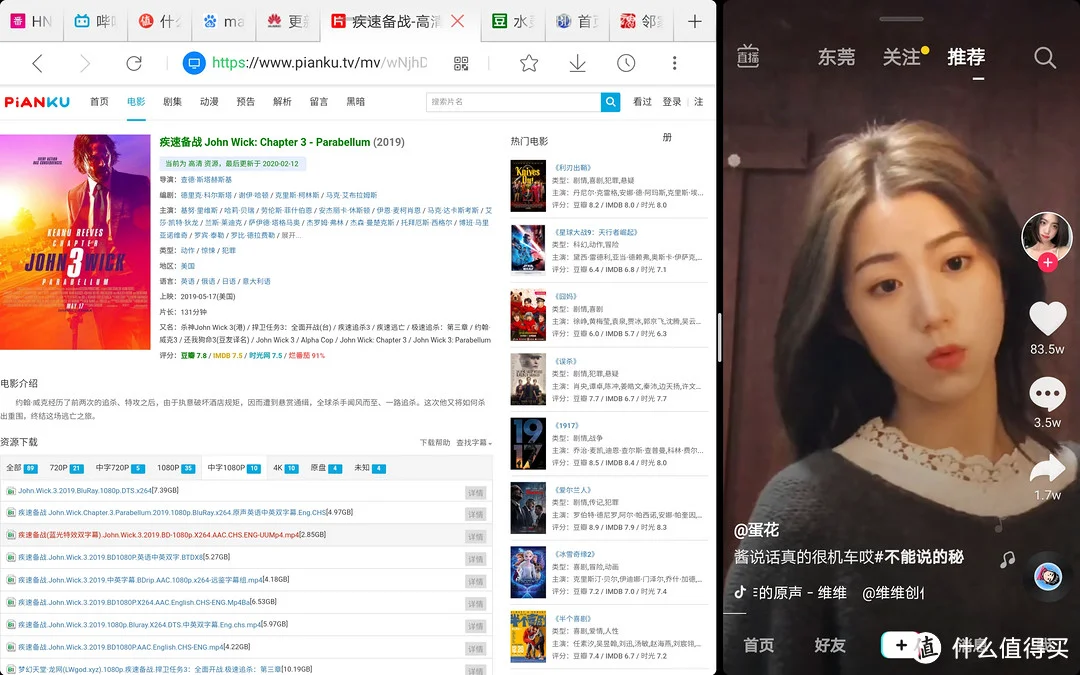1080x675 pixels.
Task: Open the 远鉴字幕组 4.18GB download link
Action: (140, 579)
